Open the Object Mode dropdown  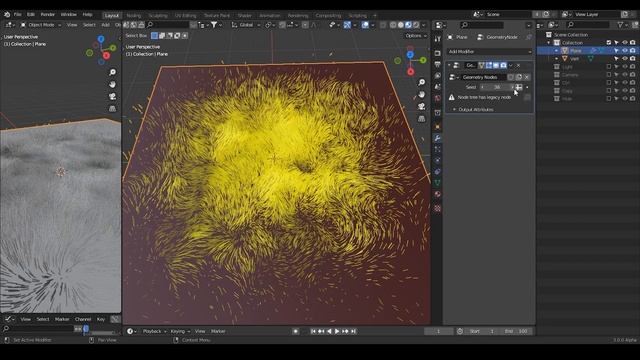40,25
